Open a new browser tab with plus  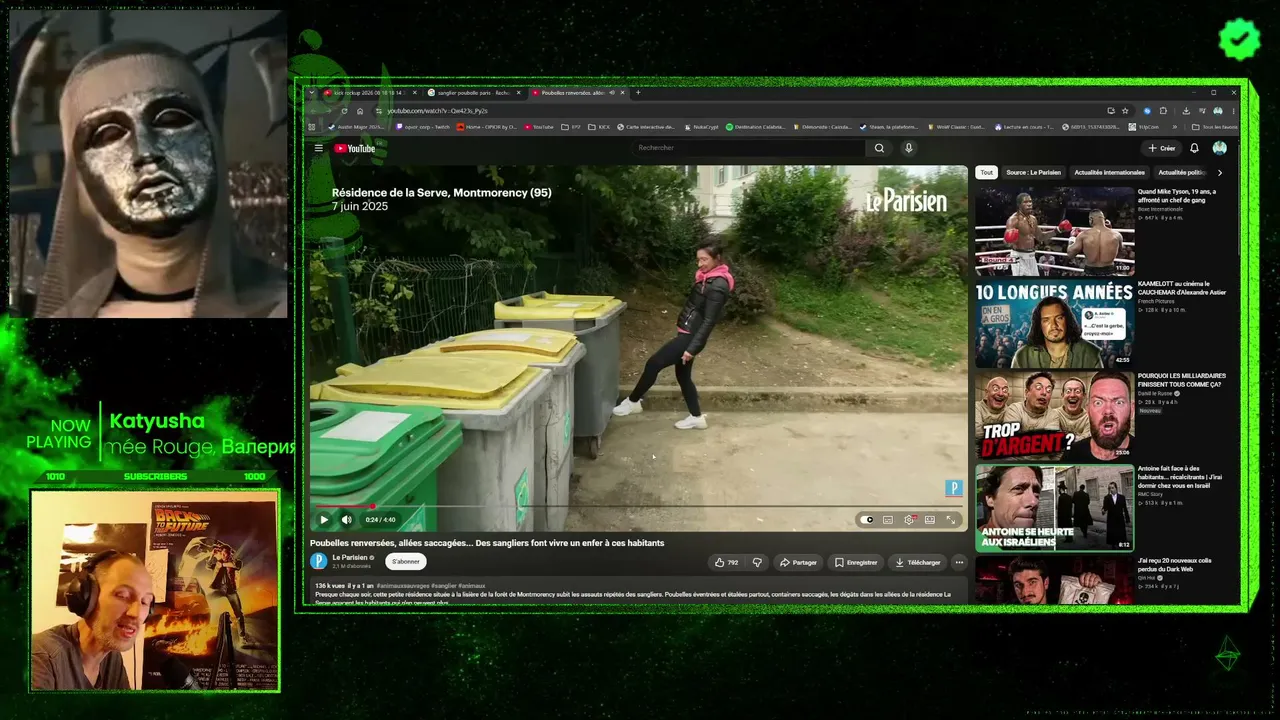click(x=638, y=93)
